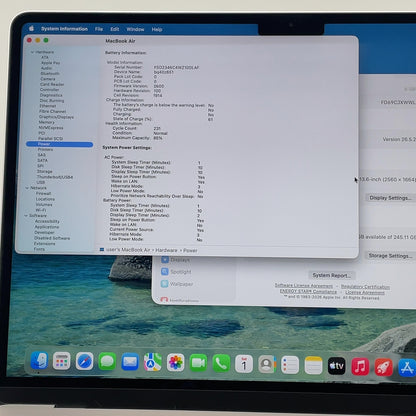Open the Window menu
The height and width of the screenshot is (416, 416).
coord(135,29)
